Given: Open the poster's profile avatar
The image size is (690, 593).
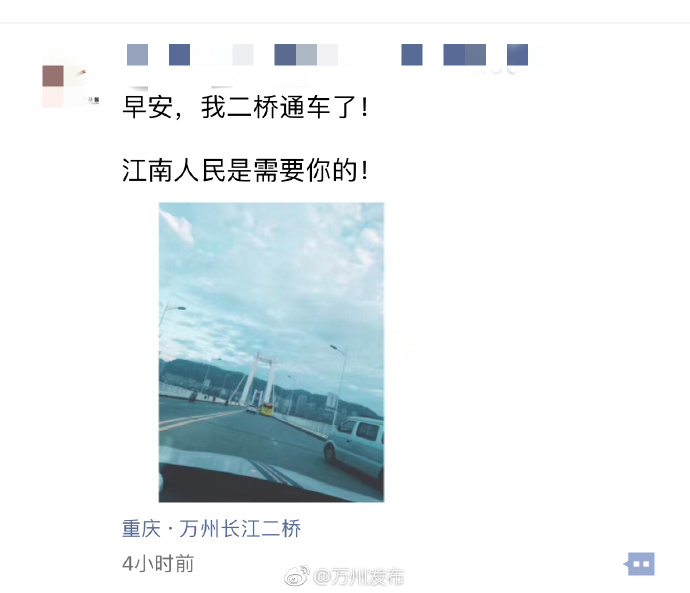Looking at the screenshot, I should coord(68,86).
